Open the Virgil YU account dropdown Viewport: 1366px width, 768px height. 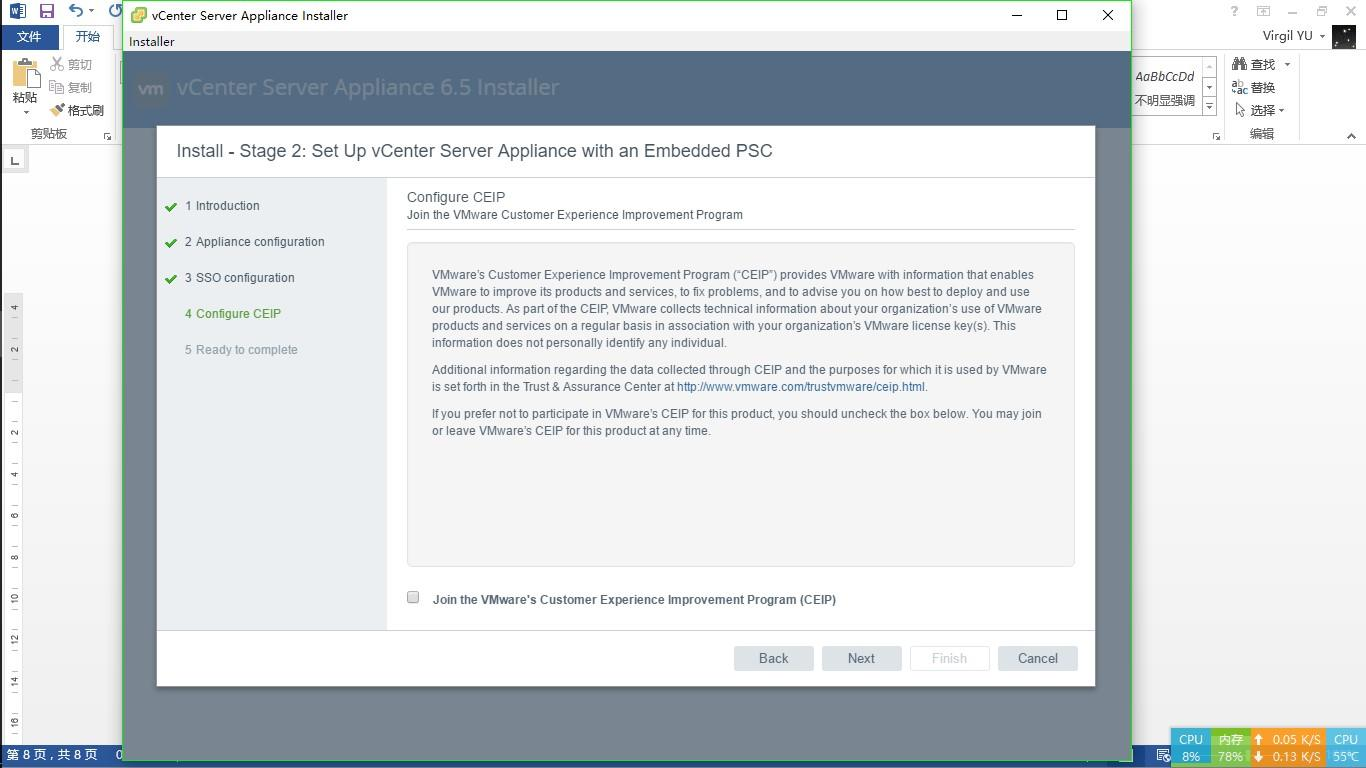pyautogui.click(x=1322, y=36)
